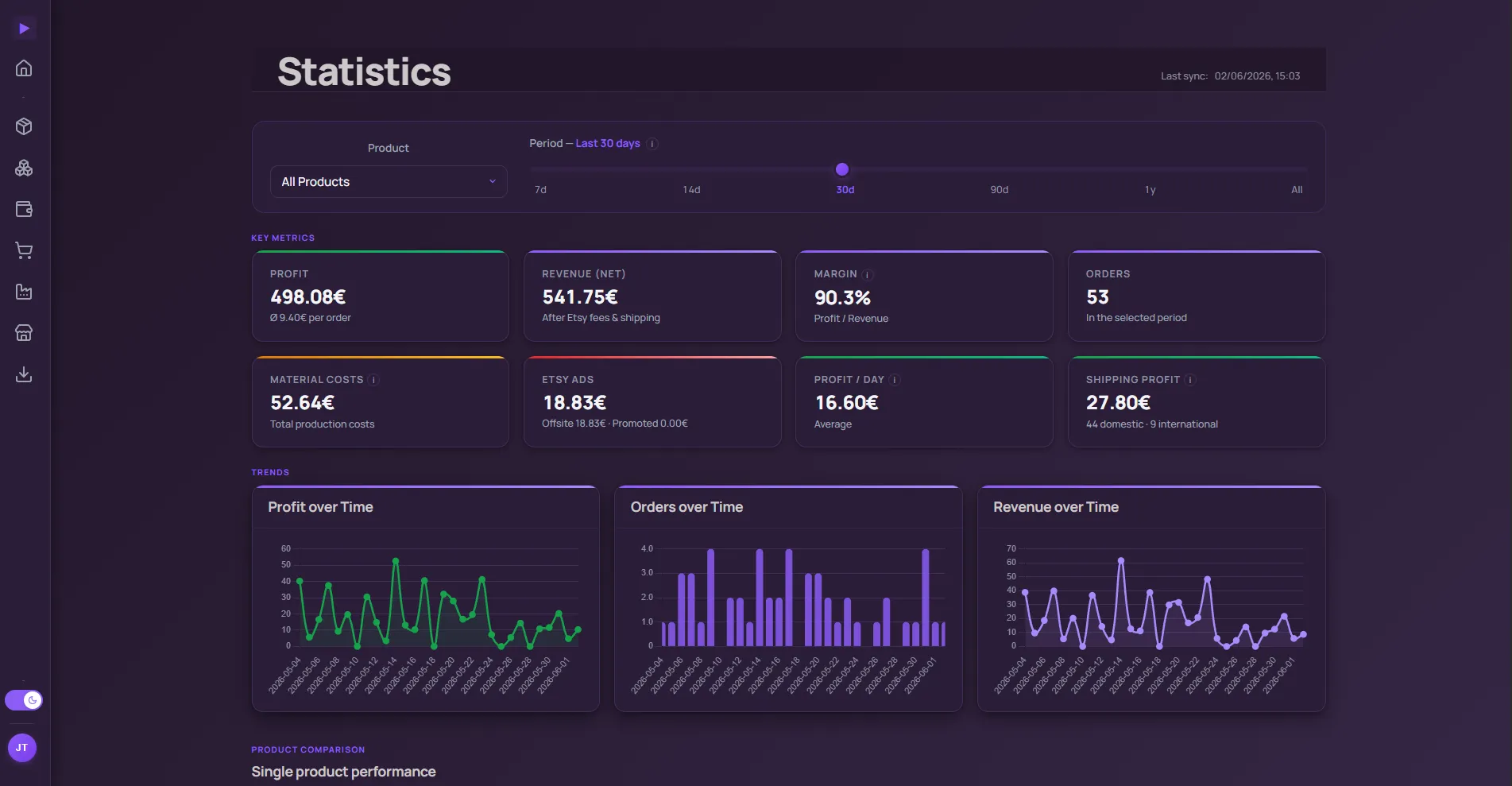This screenshot has height=786, width=1512.
Task: Click the Revenue (Net) value 541.75€
Action: click(580, 297)
